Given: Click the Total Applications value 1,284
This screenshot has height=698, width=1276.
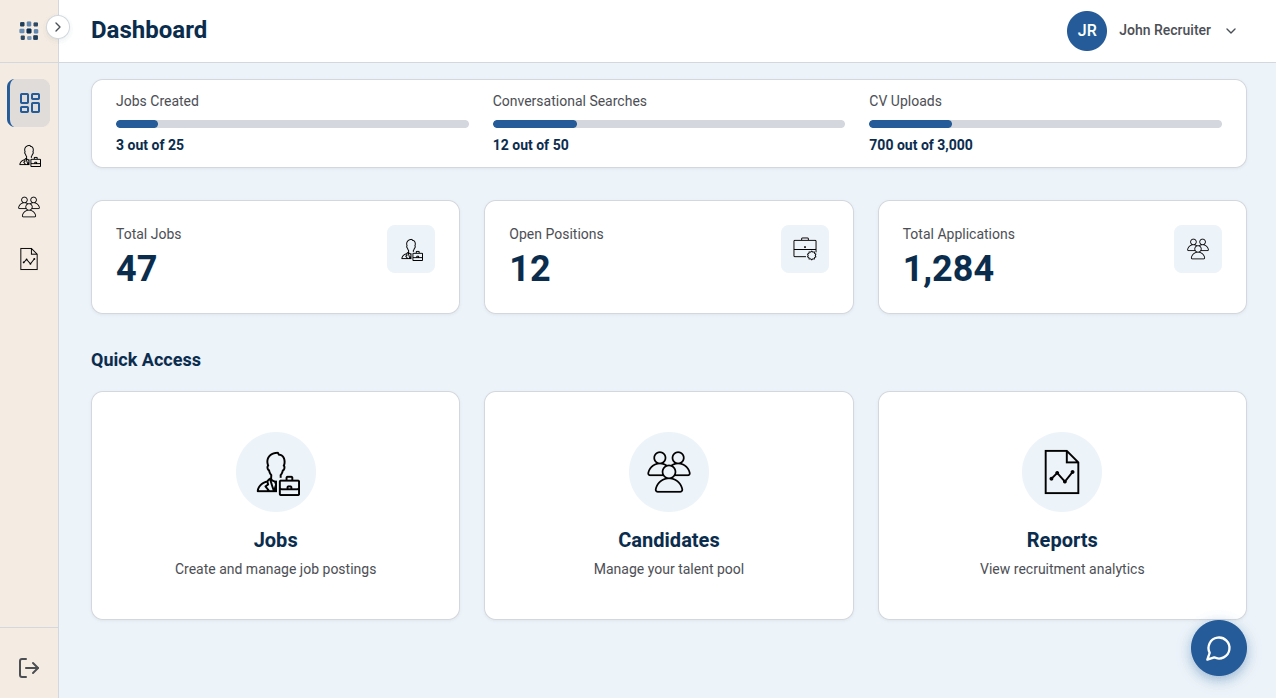Looking at the screenshot, I should [949, 268].
